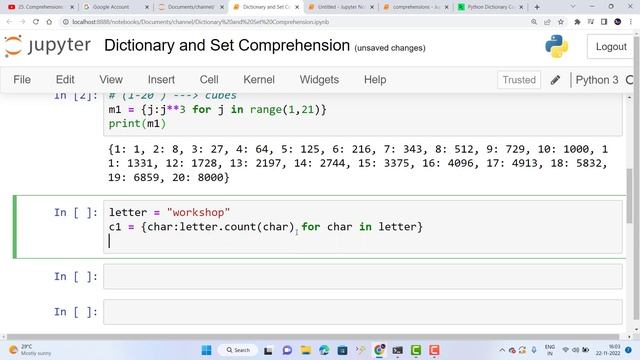Open Chrome from the taskbar
640x360 pixels.
point(379,350)
